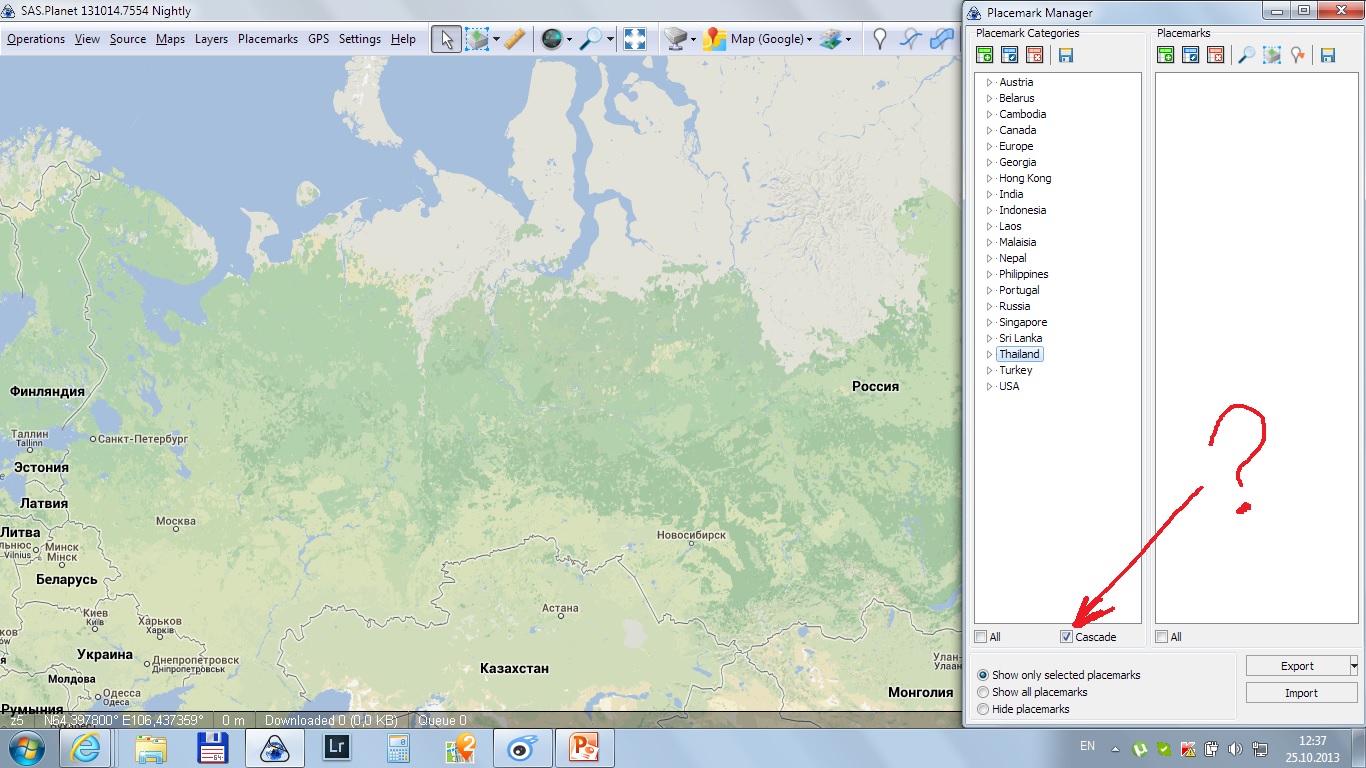Screen dimensions: 1366x768
Task: Click the Import button
Action: pyautogui.click(x=1301, y=693)
